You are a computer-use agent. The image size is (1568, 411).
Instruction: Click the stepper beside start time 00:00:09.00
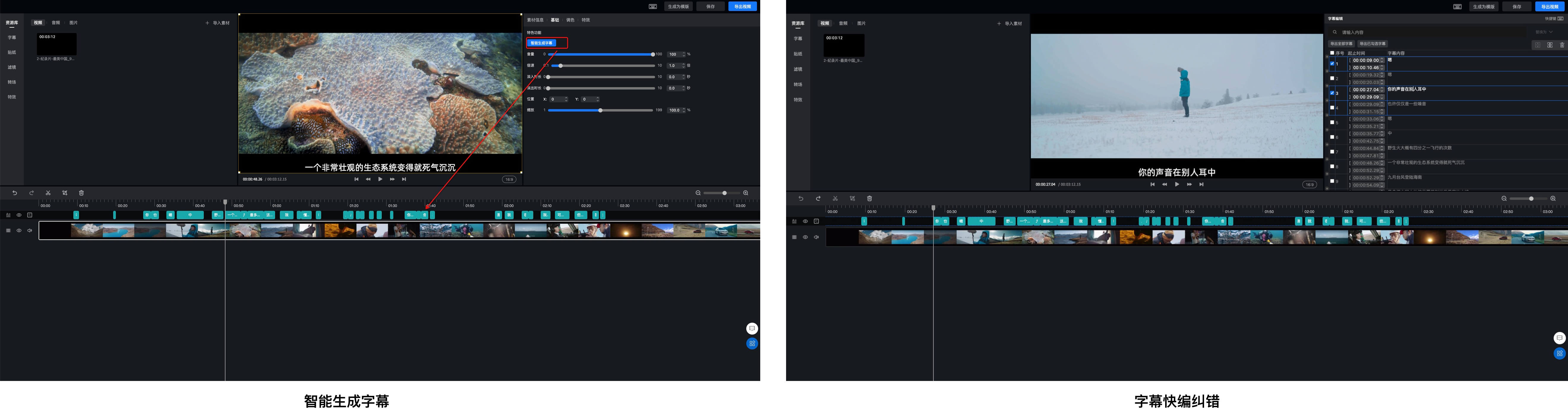pyautogui.click(x=1382, y=60)
